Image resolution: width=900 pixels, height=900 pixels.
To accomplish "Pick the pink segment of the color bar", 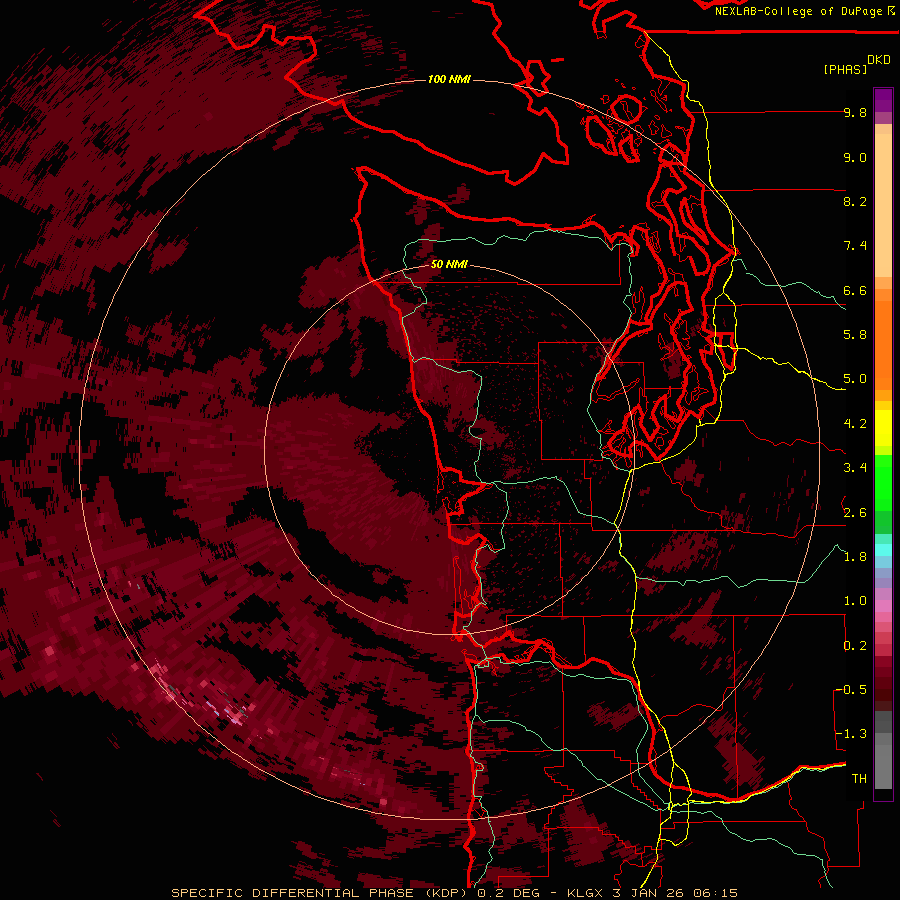I will (883, 606).
